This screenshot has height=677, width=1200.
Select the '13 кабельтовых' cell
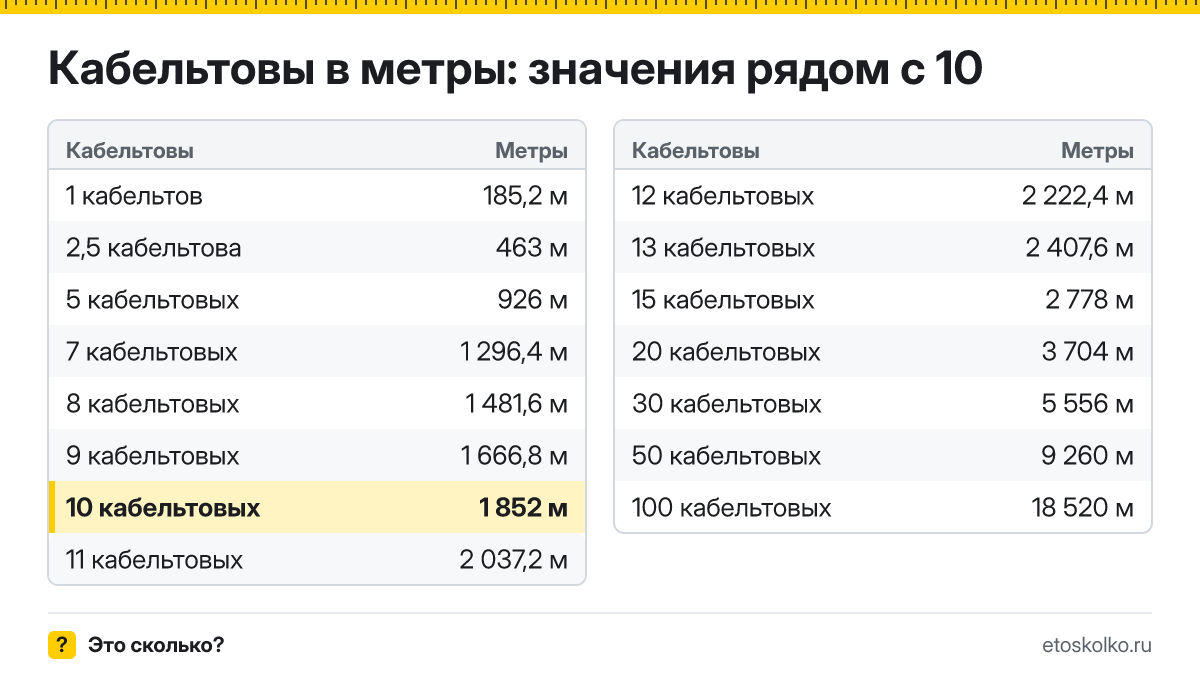pyautogui.click(x=724, y=248)
